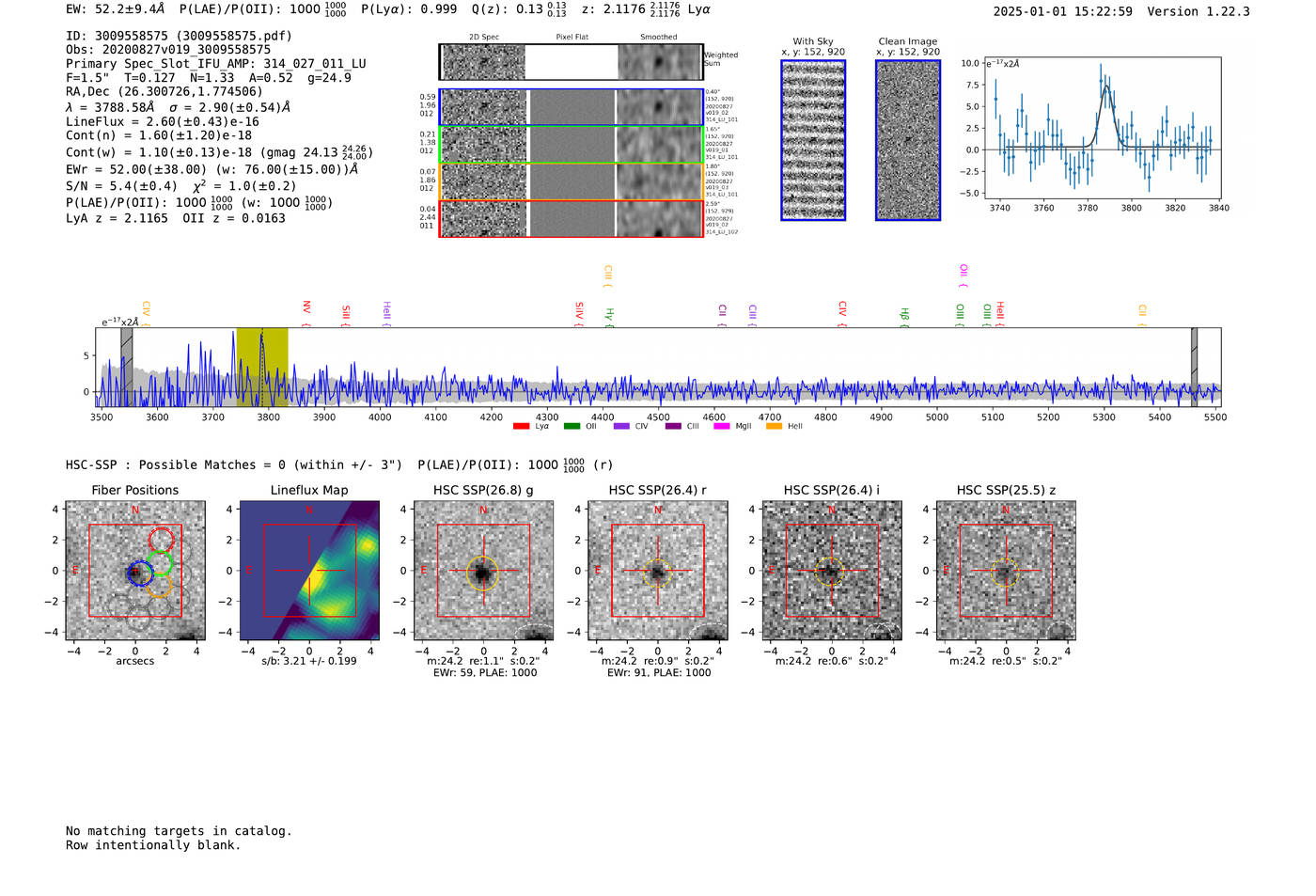Click the magenta MgII legend swatch
The height and width of the screenshot is (896, 1316).
click(722, 426)
